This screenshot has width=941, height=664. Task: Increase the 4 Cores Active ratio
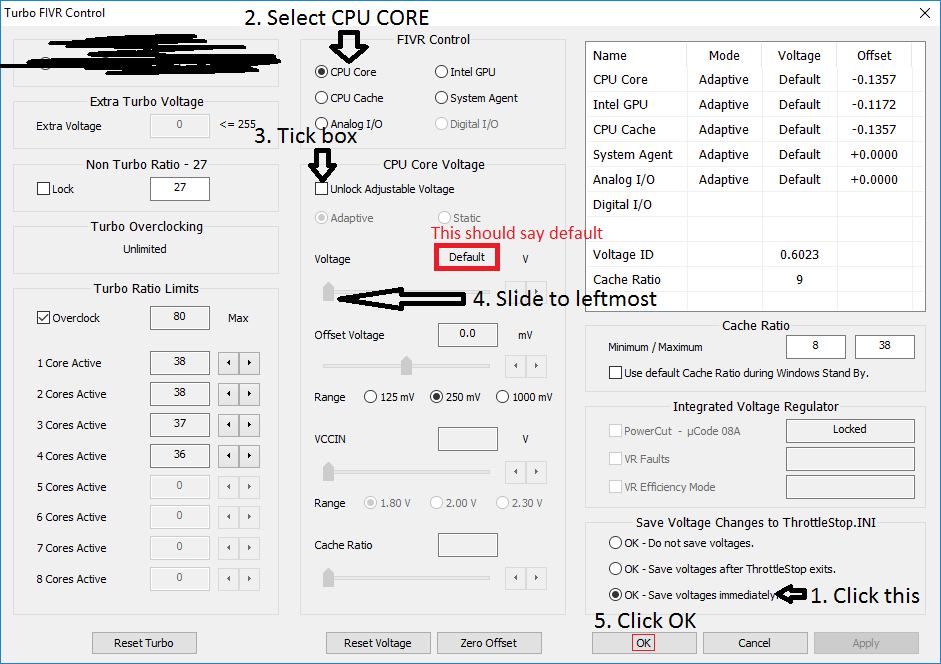250,456
